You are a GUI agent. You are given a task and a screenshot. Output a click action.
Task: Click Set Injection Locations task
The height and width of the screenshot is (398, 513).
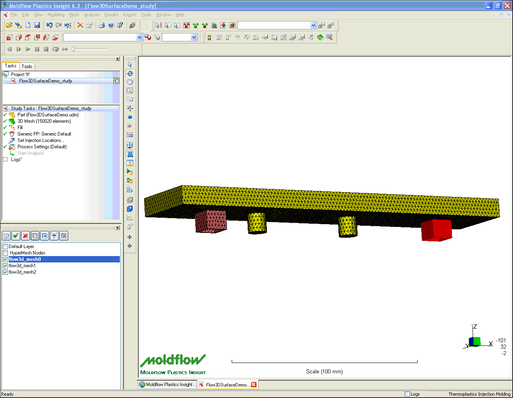[x=40, y=140]
